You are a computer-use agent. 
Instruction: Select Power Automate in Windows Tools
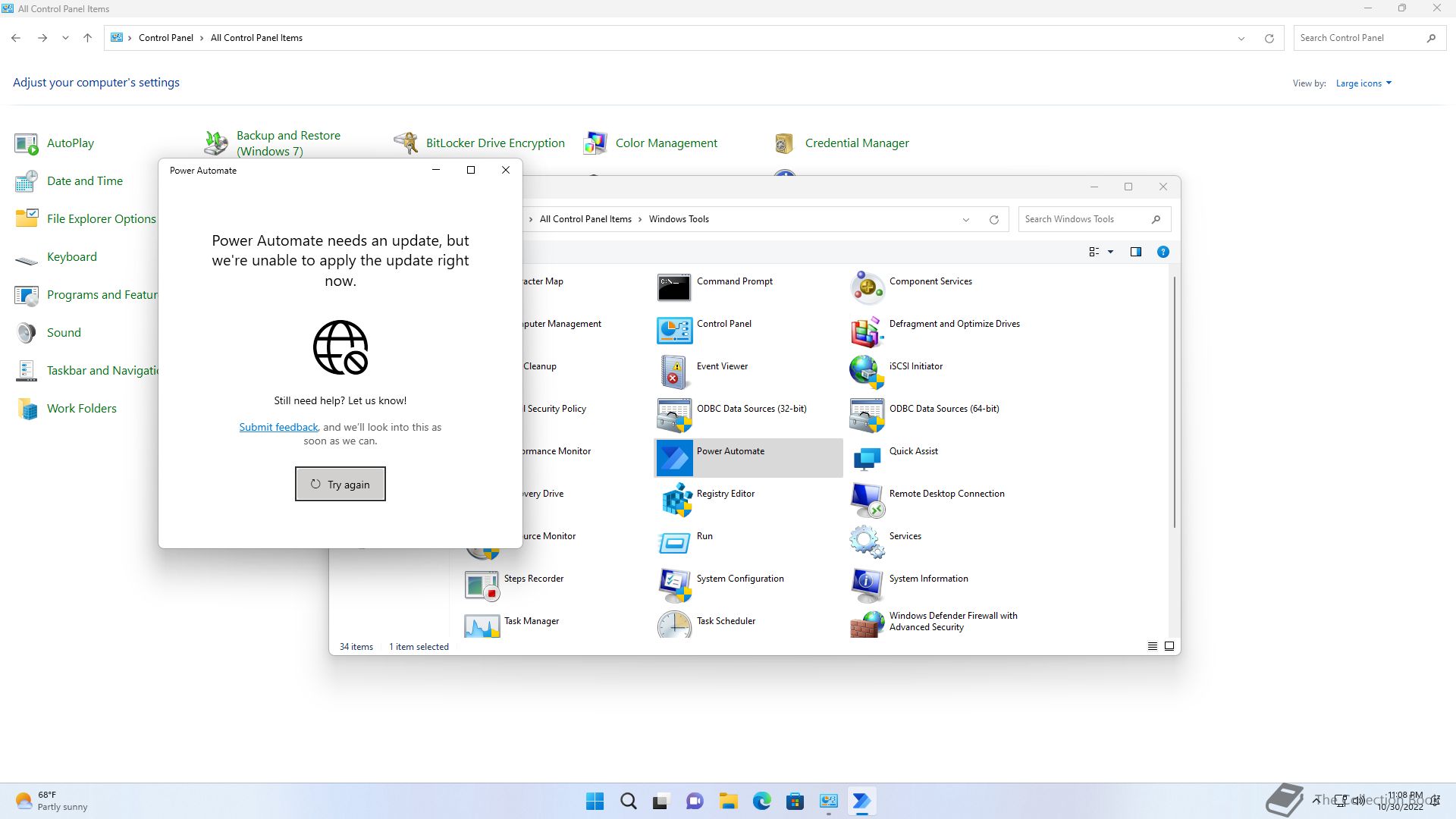tap(748, 457)
